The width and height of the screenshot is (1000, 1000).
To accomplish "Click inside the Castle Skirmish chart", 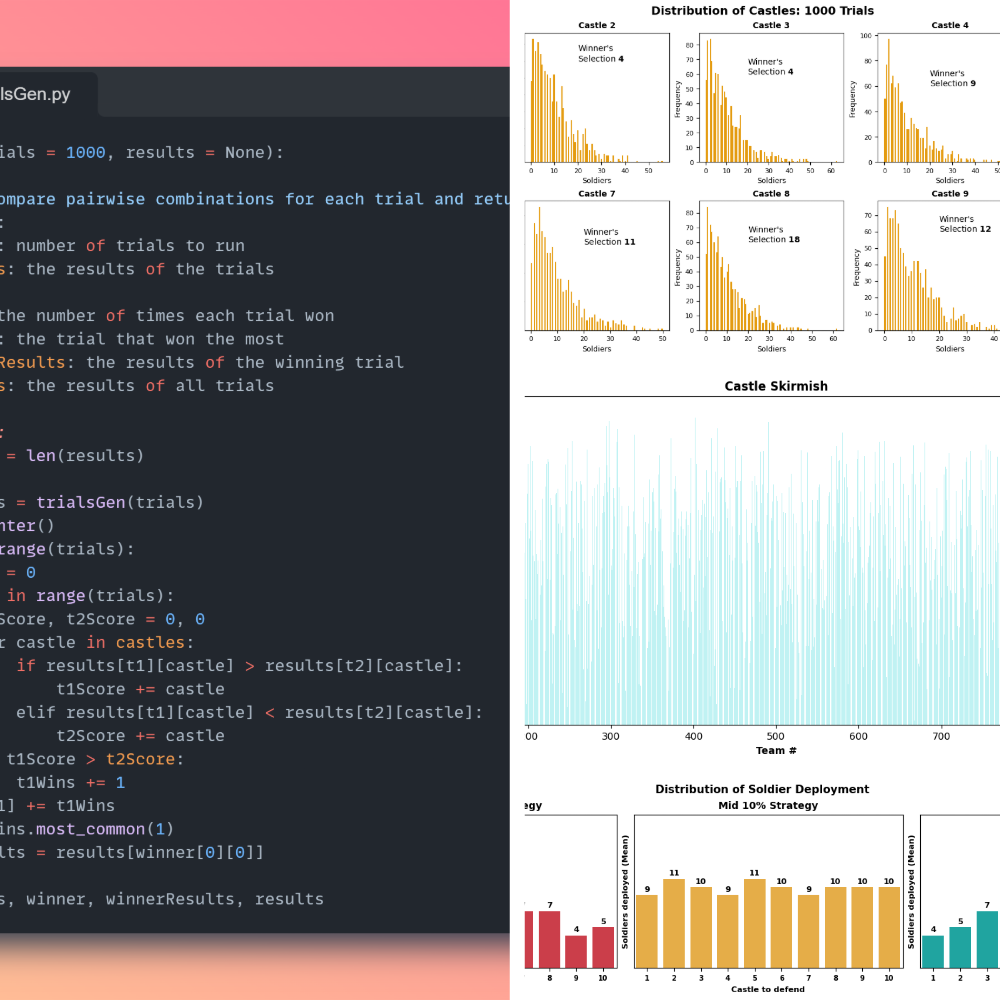I will click(760, 570).
